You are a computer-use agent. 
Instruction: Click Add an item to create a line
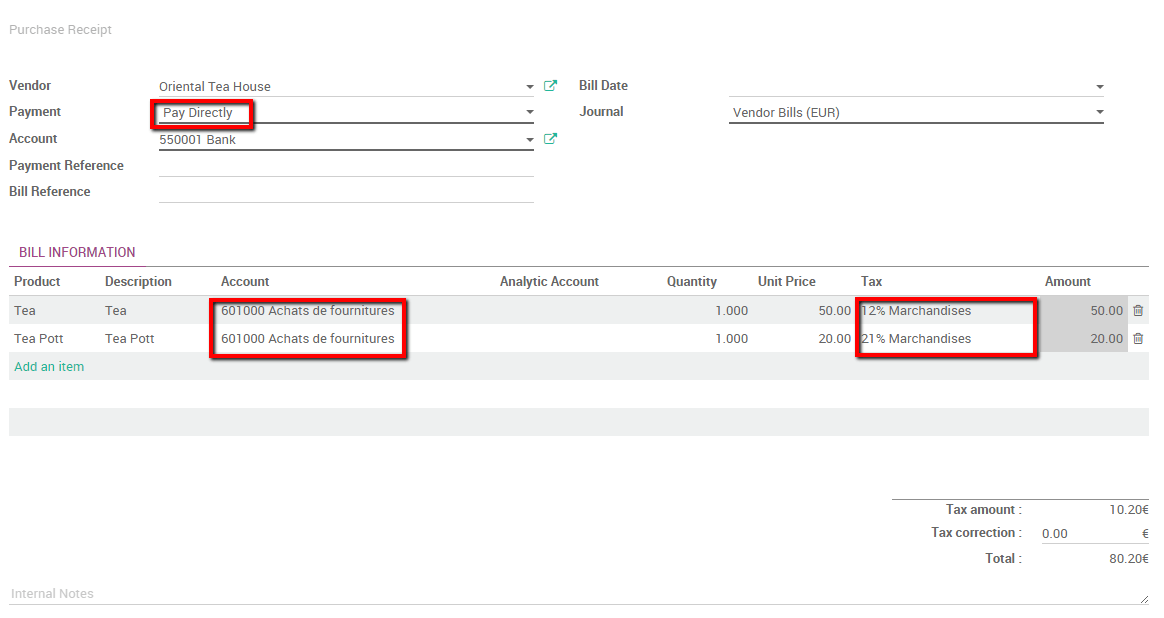(x=49, y=366)
